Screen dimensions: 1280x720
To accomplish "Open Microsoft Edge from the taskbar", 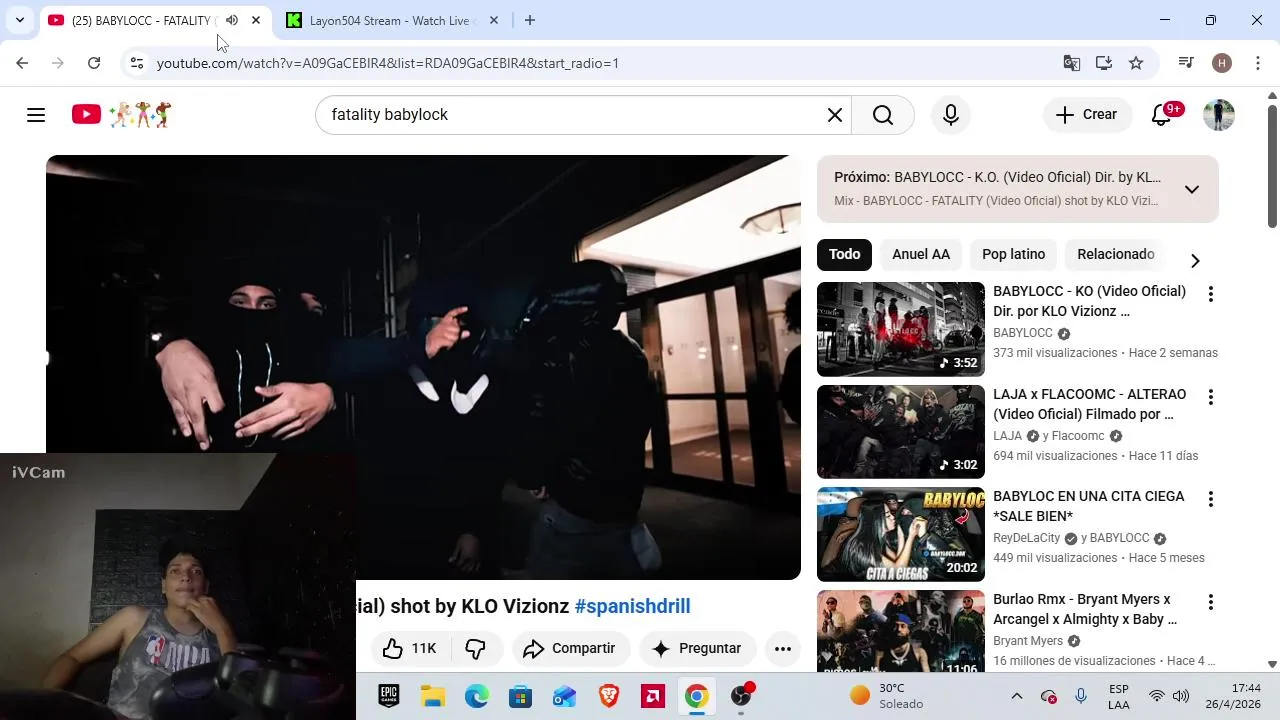I will (x=477, y=696).
